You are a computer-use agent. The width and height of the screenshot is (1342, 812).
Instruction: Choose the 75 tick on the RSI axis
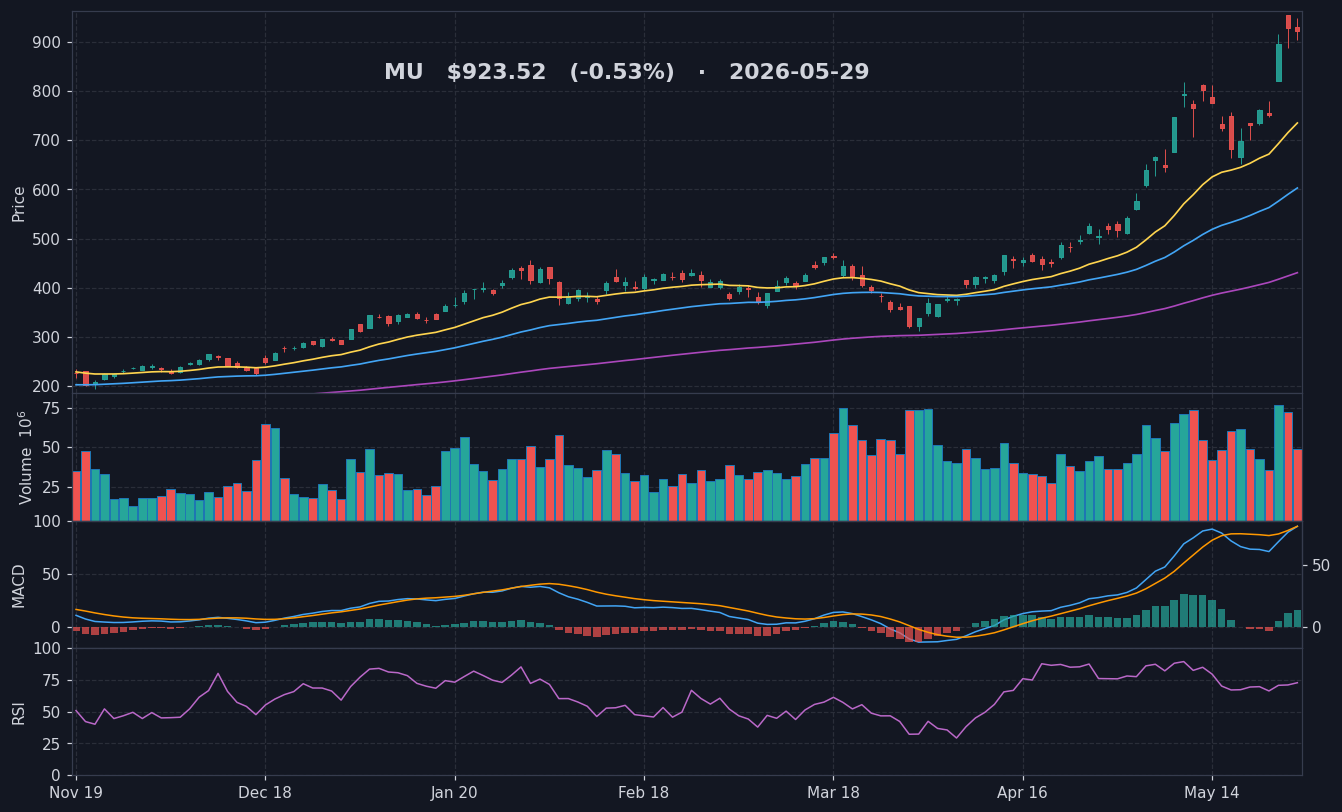pos(52,680)
